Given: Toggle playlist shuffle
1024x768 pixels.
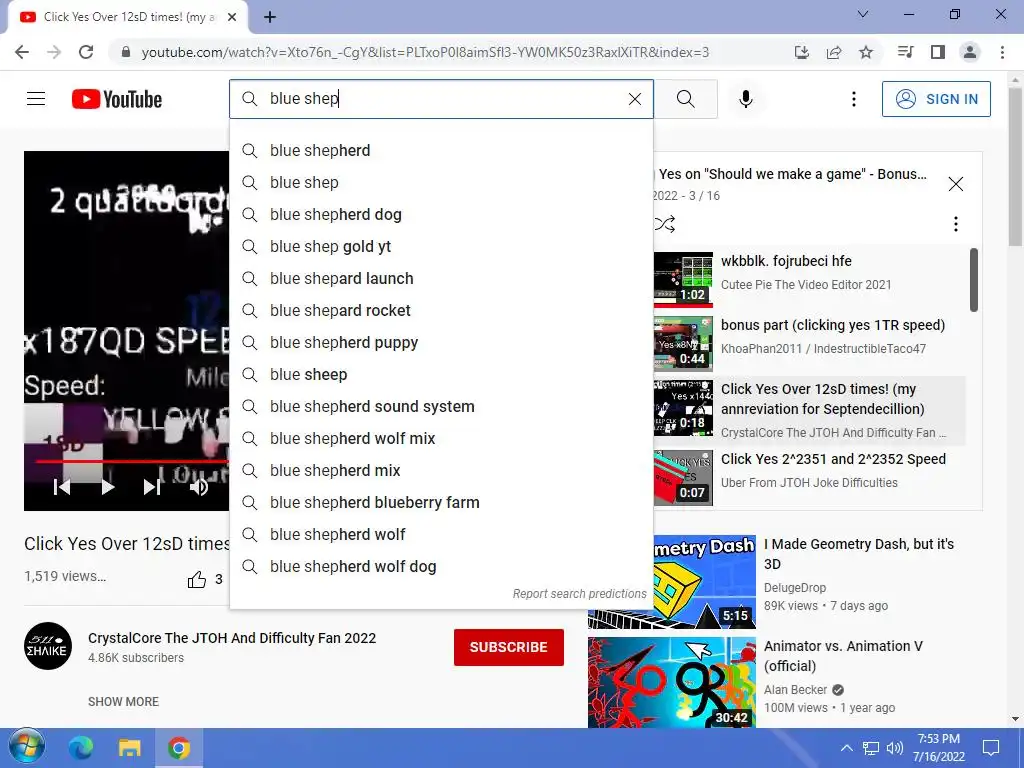Looking at the screenshot, I should click(x=665, y=225).
